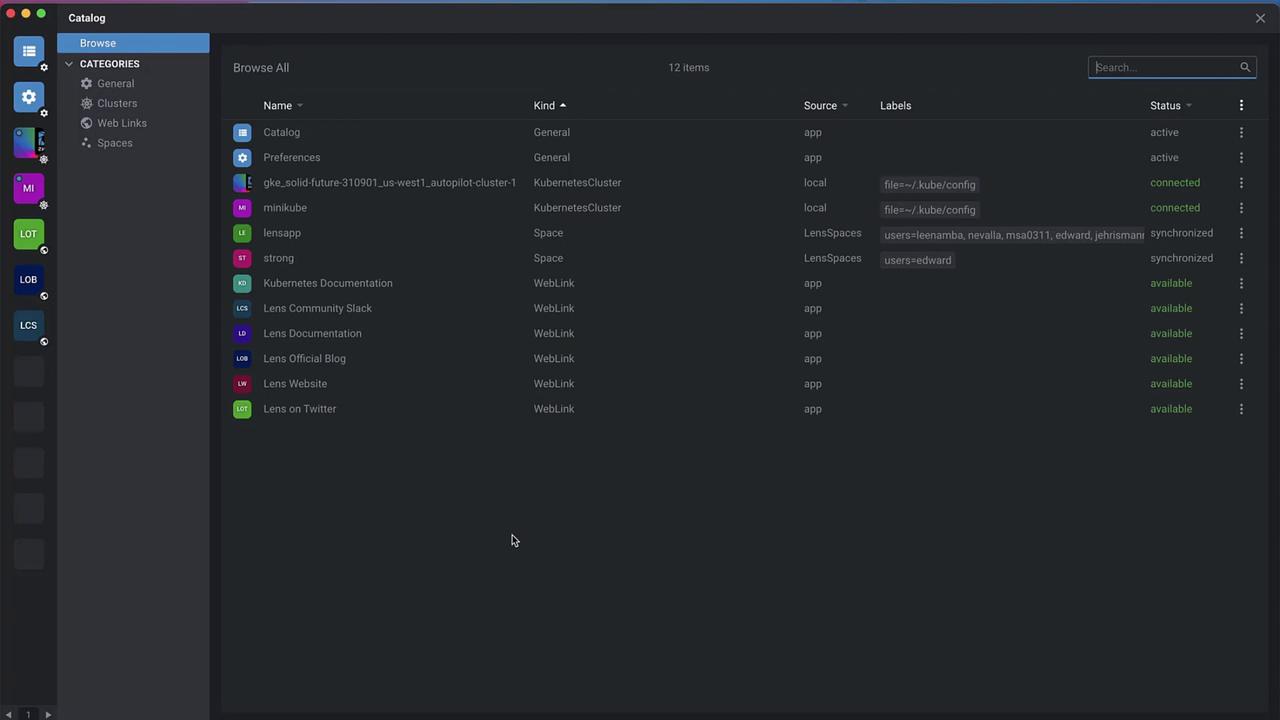1280x720 pixels.
Task: Open the Catalog hotbar icon
Action: pos(28,51)
